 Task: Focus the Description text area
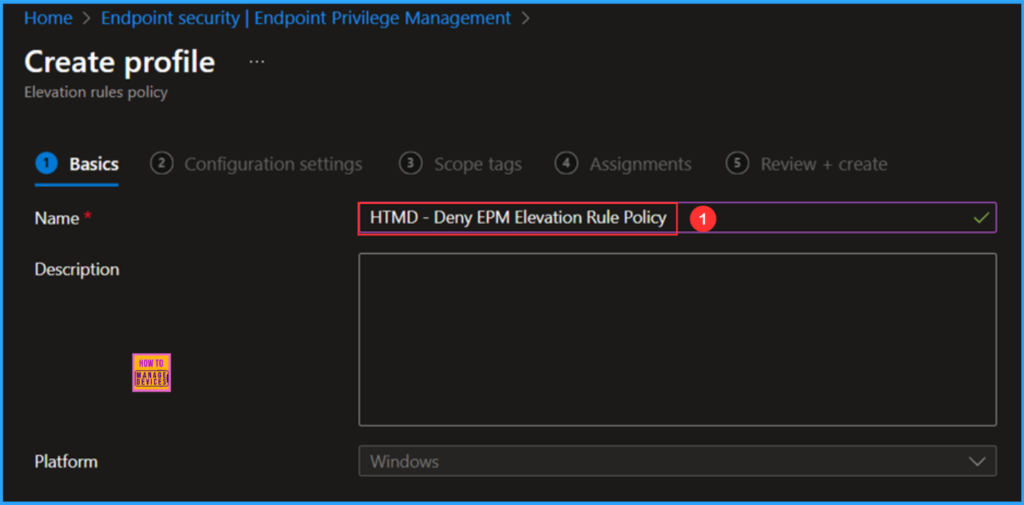tap(677, 340)
